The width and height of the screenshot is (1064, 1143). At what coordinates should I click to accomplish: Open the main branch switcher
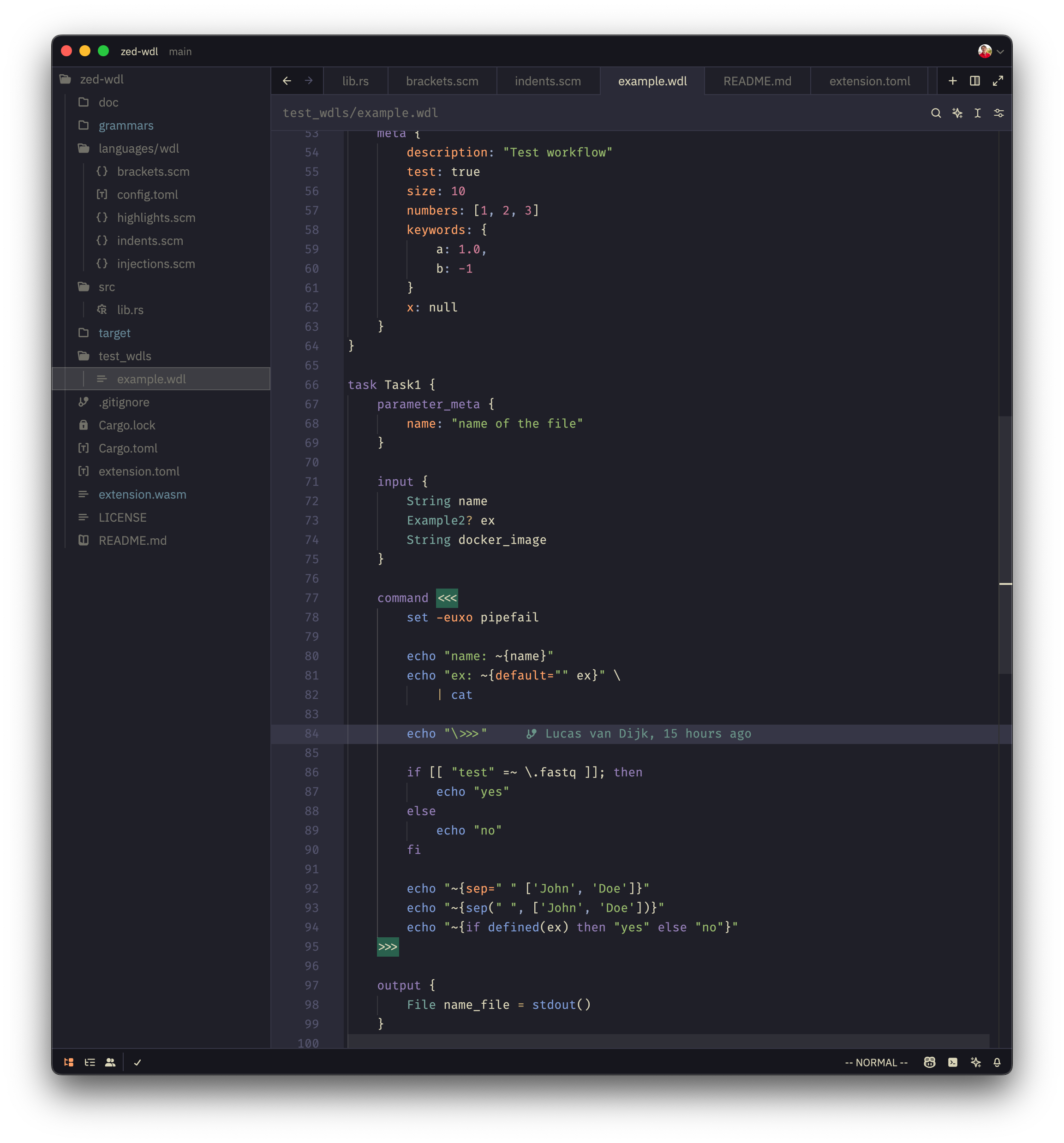point(180,51)
